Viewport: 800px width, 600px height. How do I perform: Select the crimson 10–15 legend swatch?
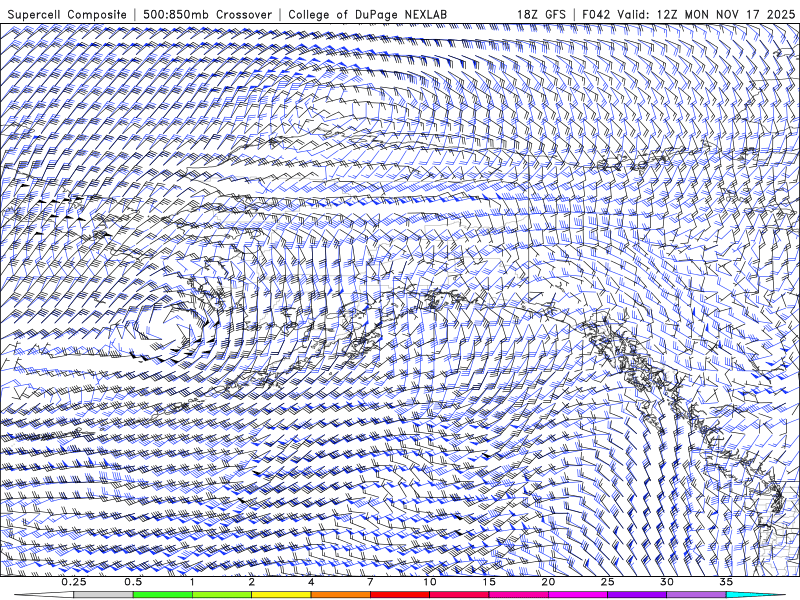pyautogui.click(x=459, y=595)
